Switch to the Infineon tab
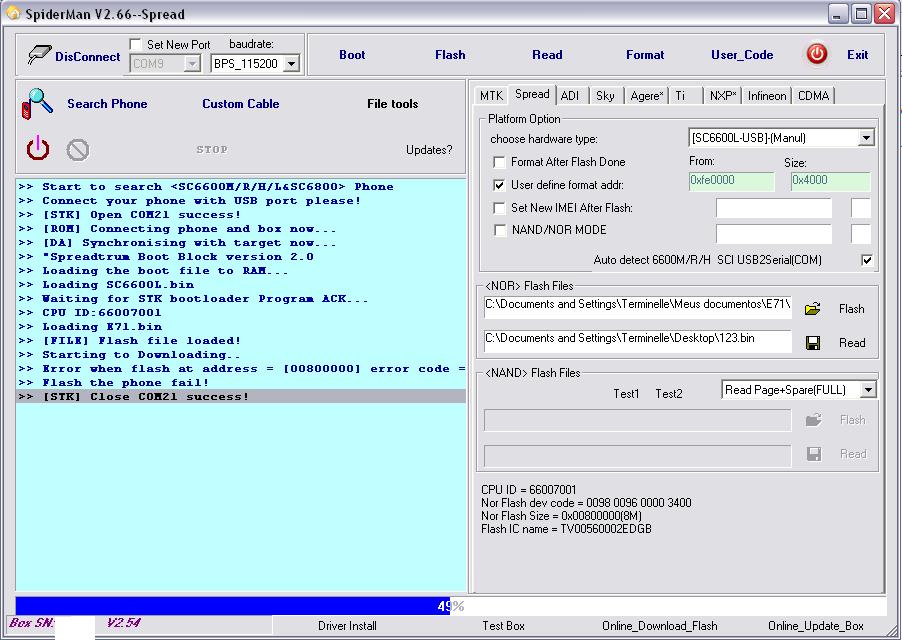Image resolution: width=902 pixels, height=640 pixels. pos(767,95)
